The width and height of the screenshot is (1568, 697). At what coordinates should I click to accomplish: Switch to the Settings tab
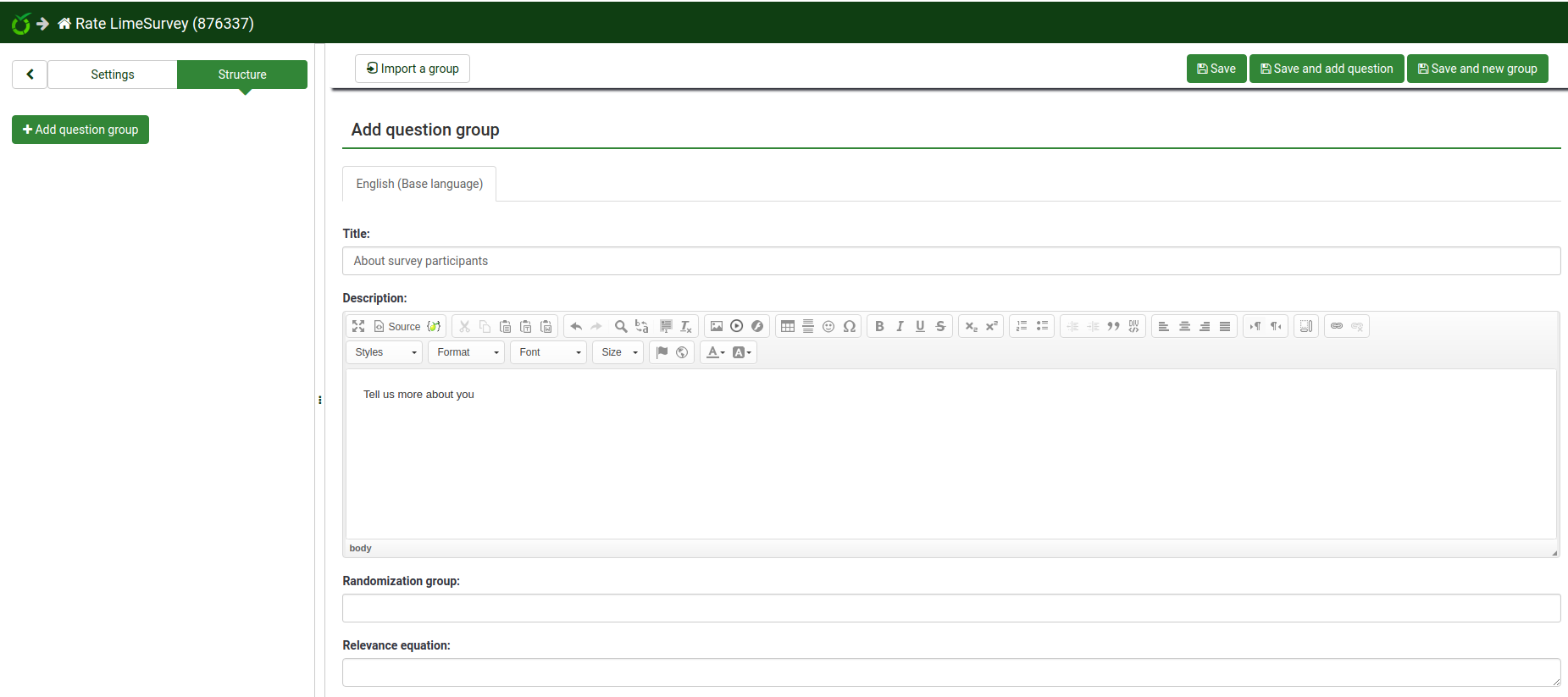tap(113, 75)
